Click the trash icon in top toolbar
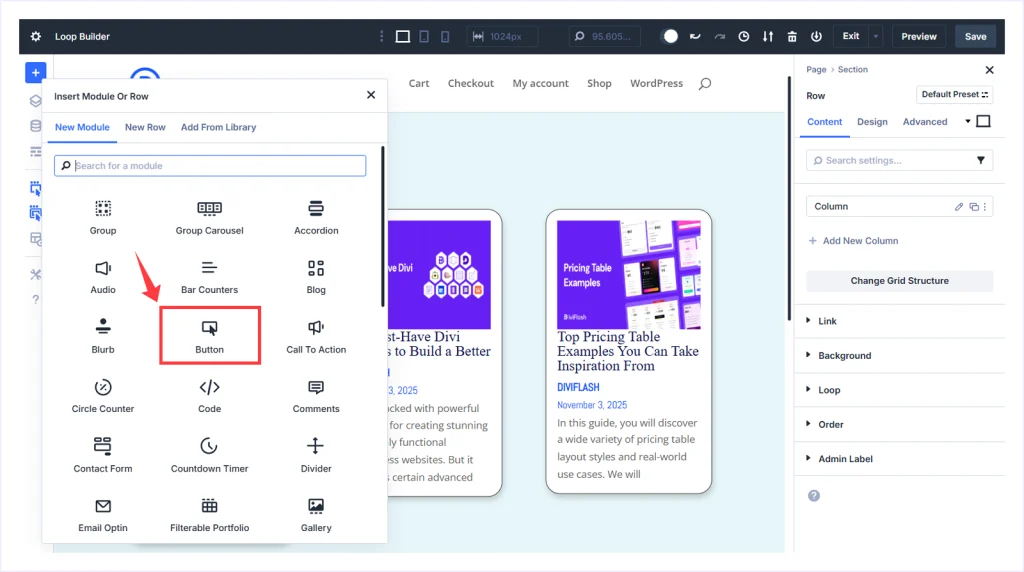Screen dimensions: 1024x572 click(x=792, y=36)
